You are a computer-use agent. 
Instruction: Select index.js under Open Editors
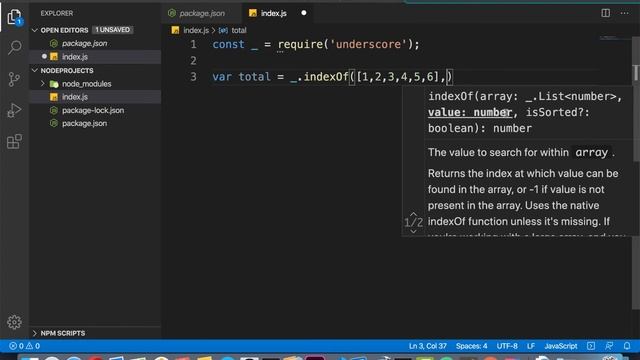coord(96,57)
